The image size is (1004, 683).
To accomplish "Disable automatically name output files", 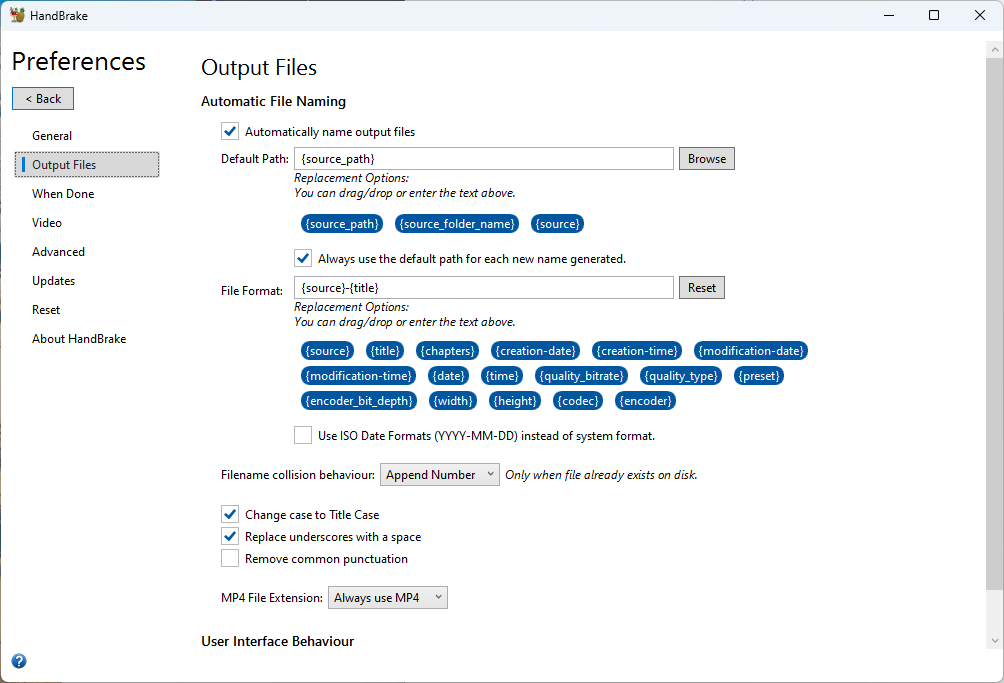I will click(230, 131).
